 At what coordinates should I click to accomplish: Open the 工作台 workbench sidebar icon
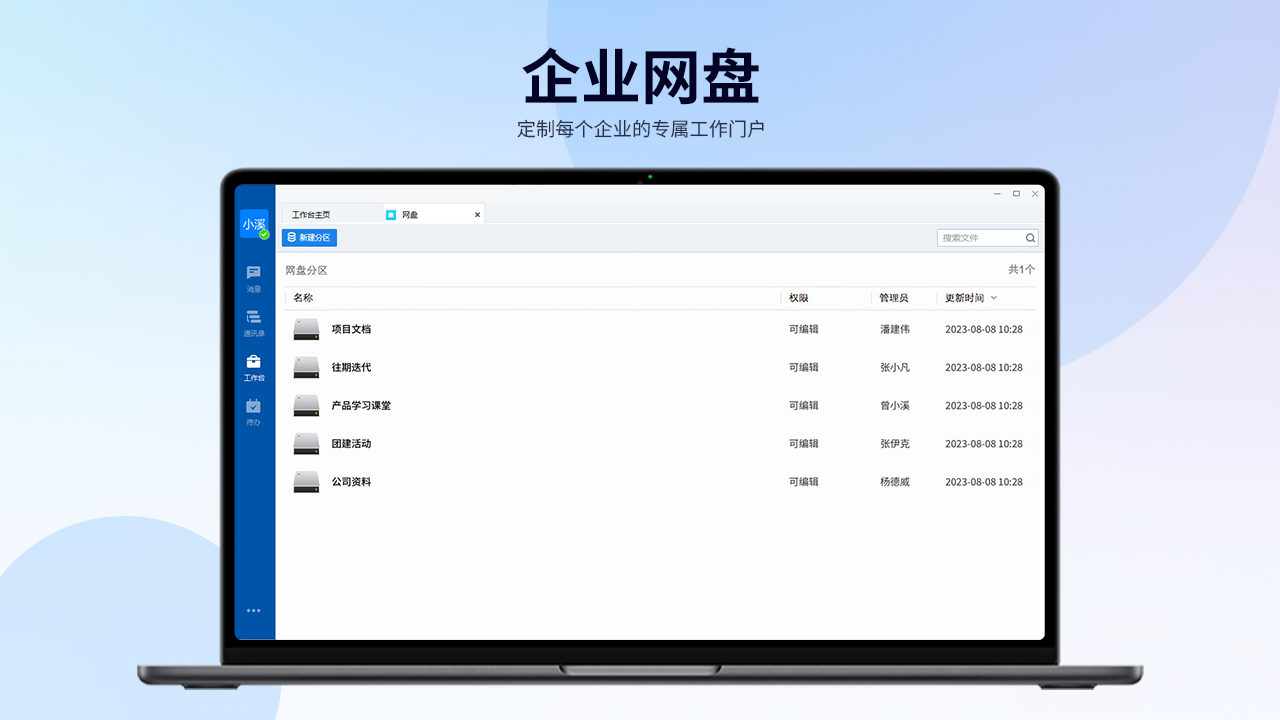pyautogui.click(x=253, y=366)
